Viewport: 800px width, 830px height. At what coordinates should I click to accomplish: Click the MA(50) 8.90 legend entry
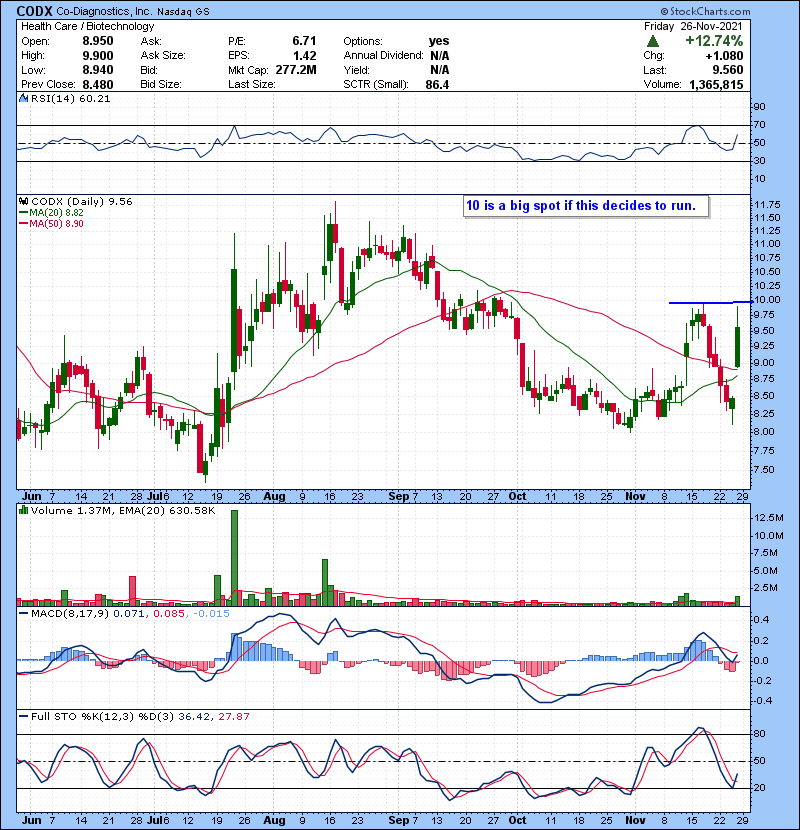(x=56, y=223)
